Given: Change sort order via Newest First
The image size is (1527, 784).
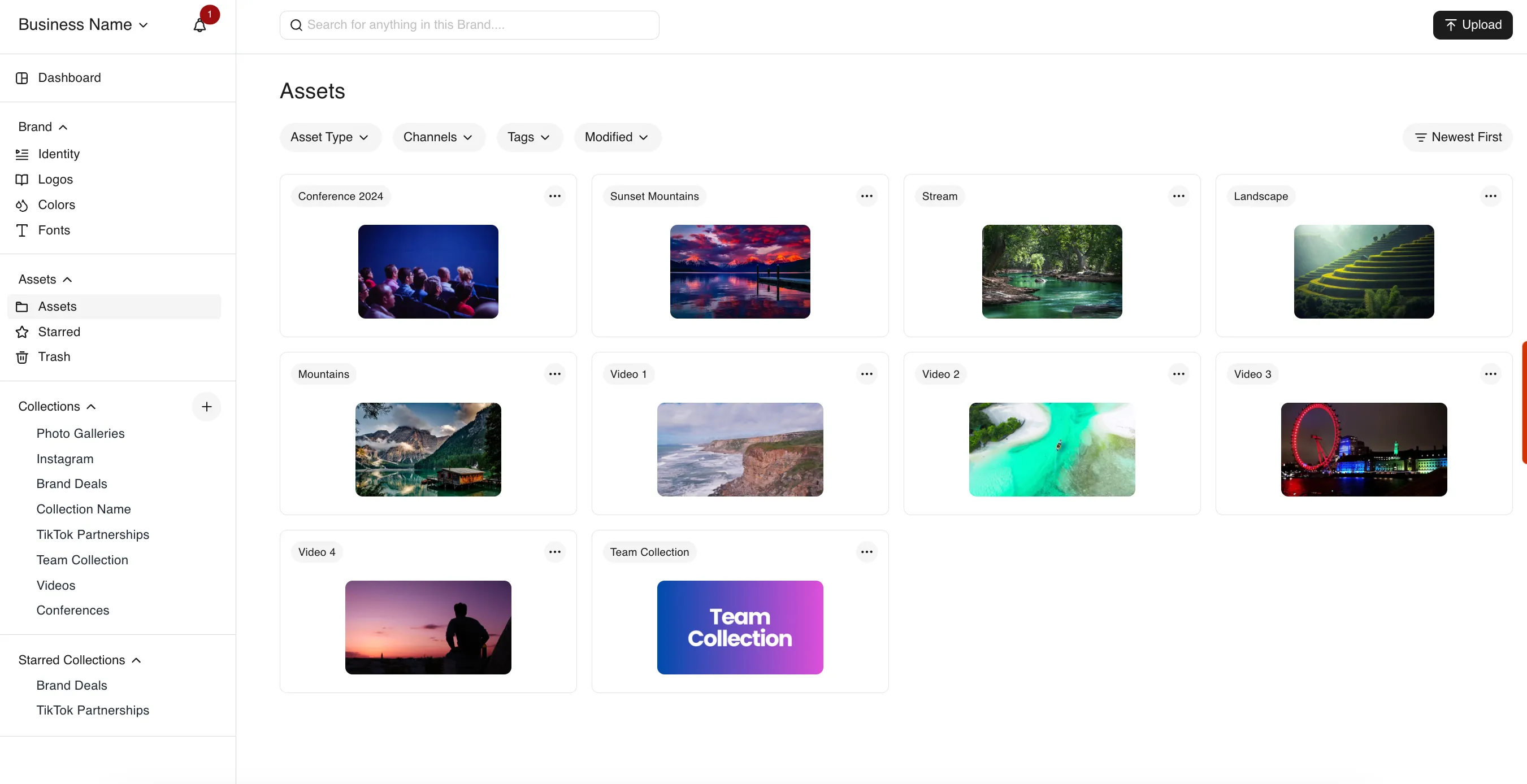Looking at the screenshot, I should click(x=1457, y=137).
